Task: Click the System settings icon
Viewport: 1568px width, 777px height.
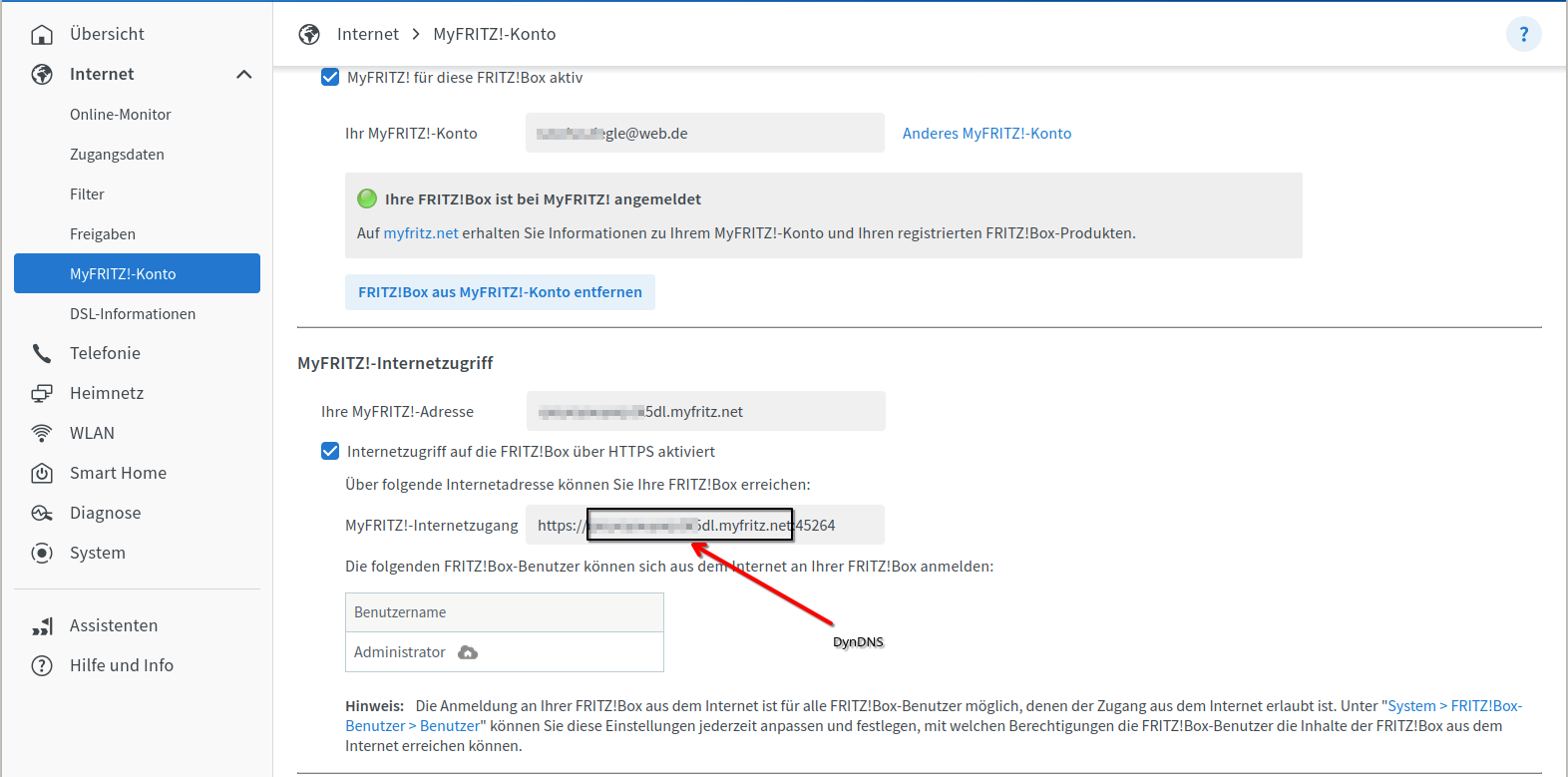Action: 42,553
